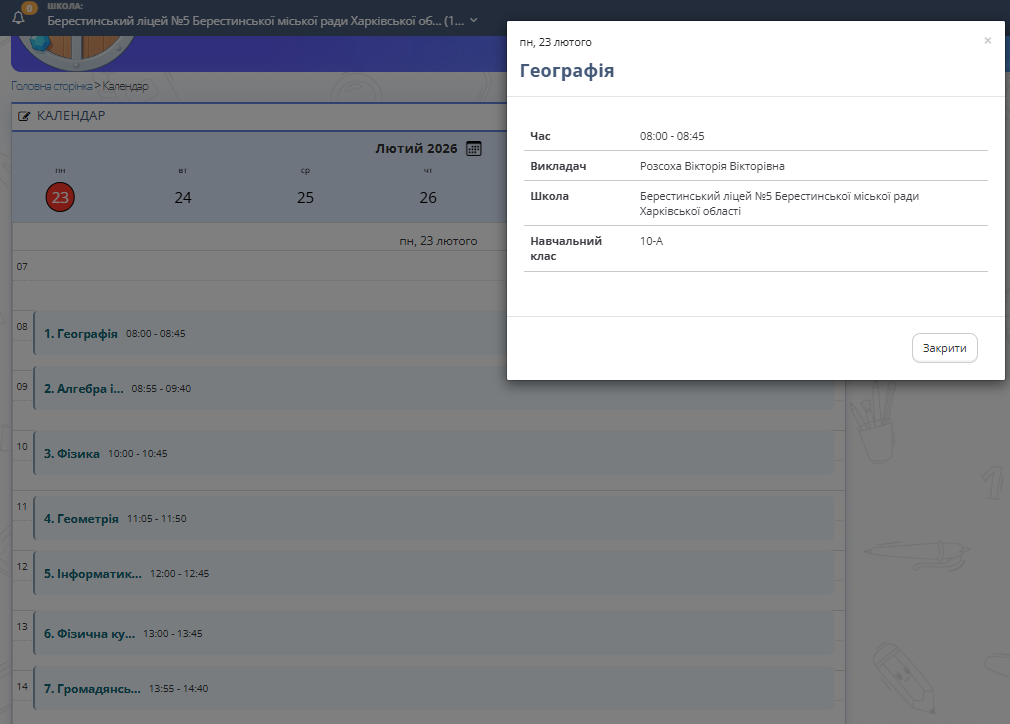Open the notifications bell icon
This screenshot has width=1010, height=724.
pos(18,17)
